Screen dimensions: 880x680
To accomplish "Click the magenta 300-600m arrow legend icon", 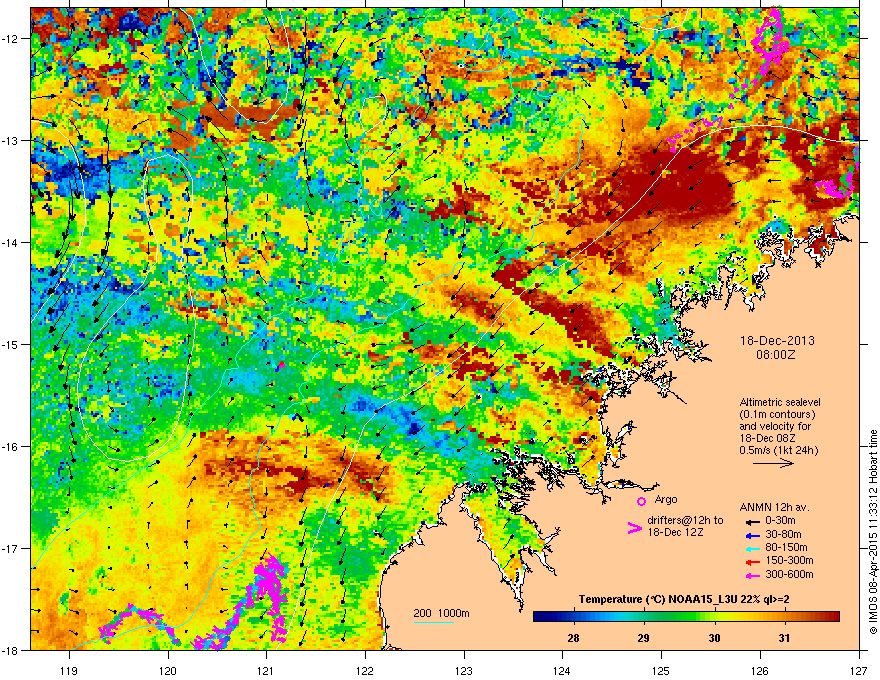I will [x=751, y=575].
